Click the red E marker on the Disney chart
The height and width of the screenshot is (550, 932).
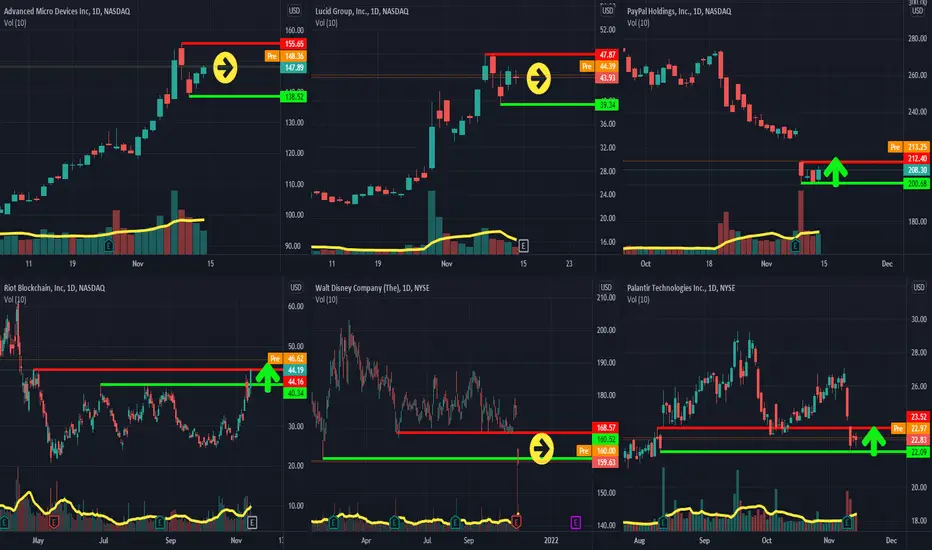(516, 522)
